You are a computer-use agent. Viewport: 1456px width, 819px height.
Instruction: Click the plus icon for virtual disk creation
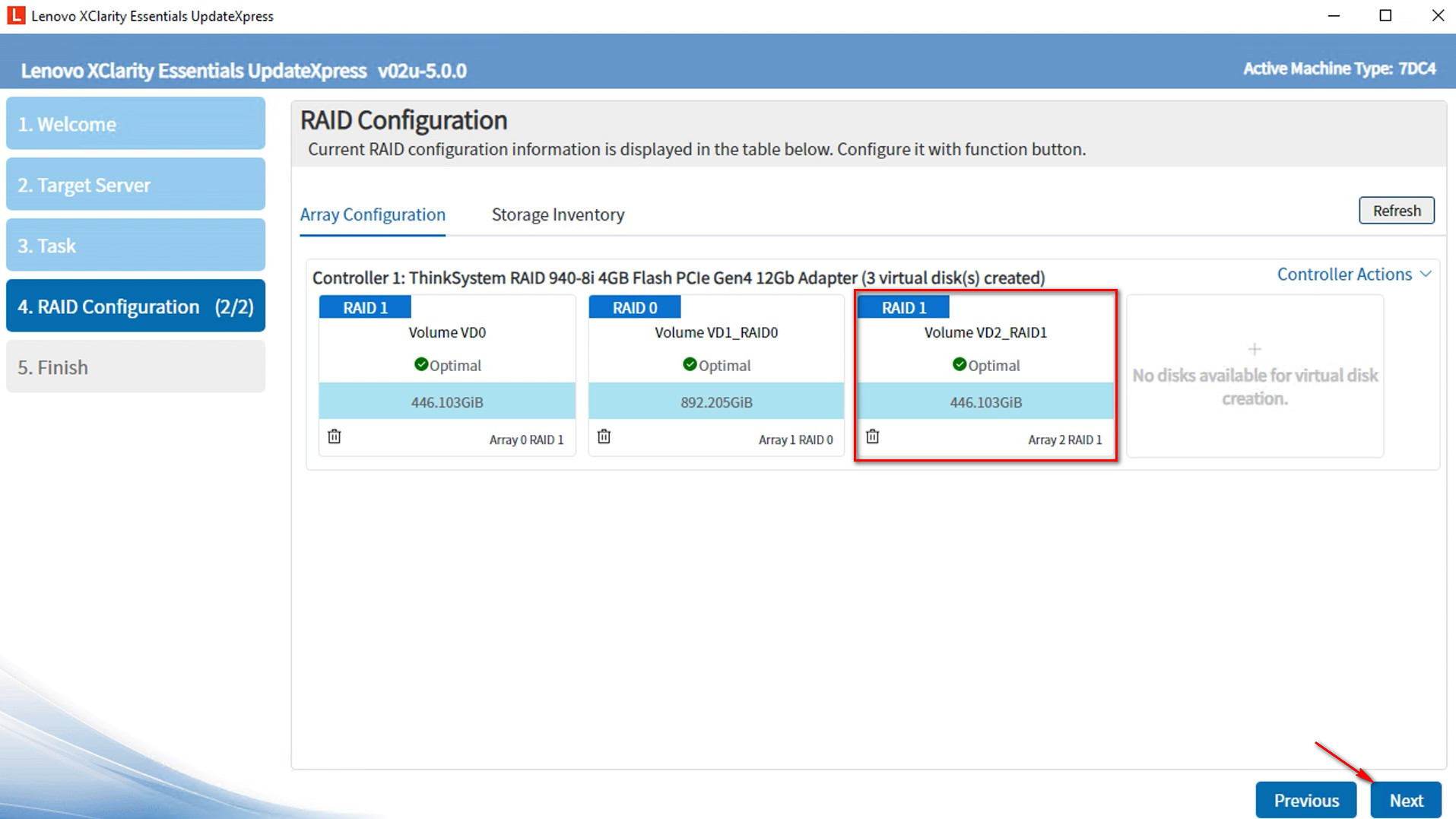[1255, 350]
